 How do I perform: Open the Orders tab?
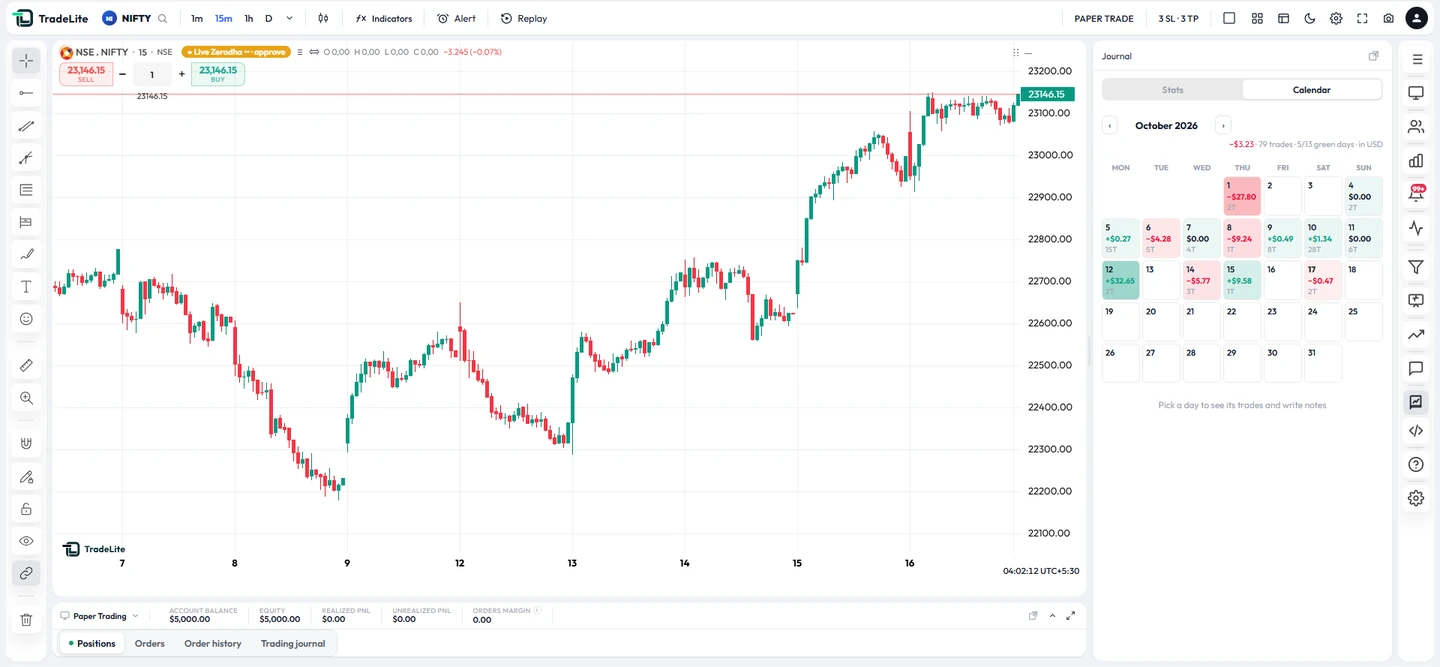tap(150, 644)
